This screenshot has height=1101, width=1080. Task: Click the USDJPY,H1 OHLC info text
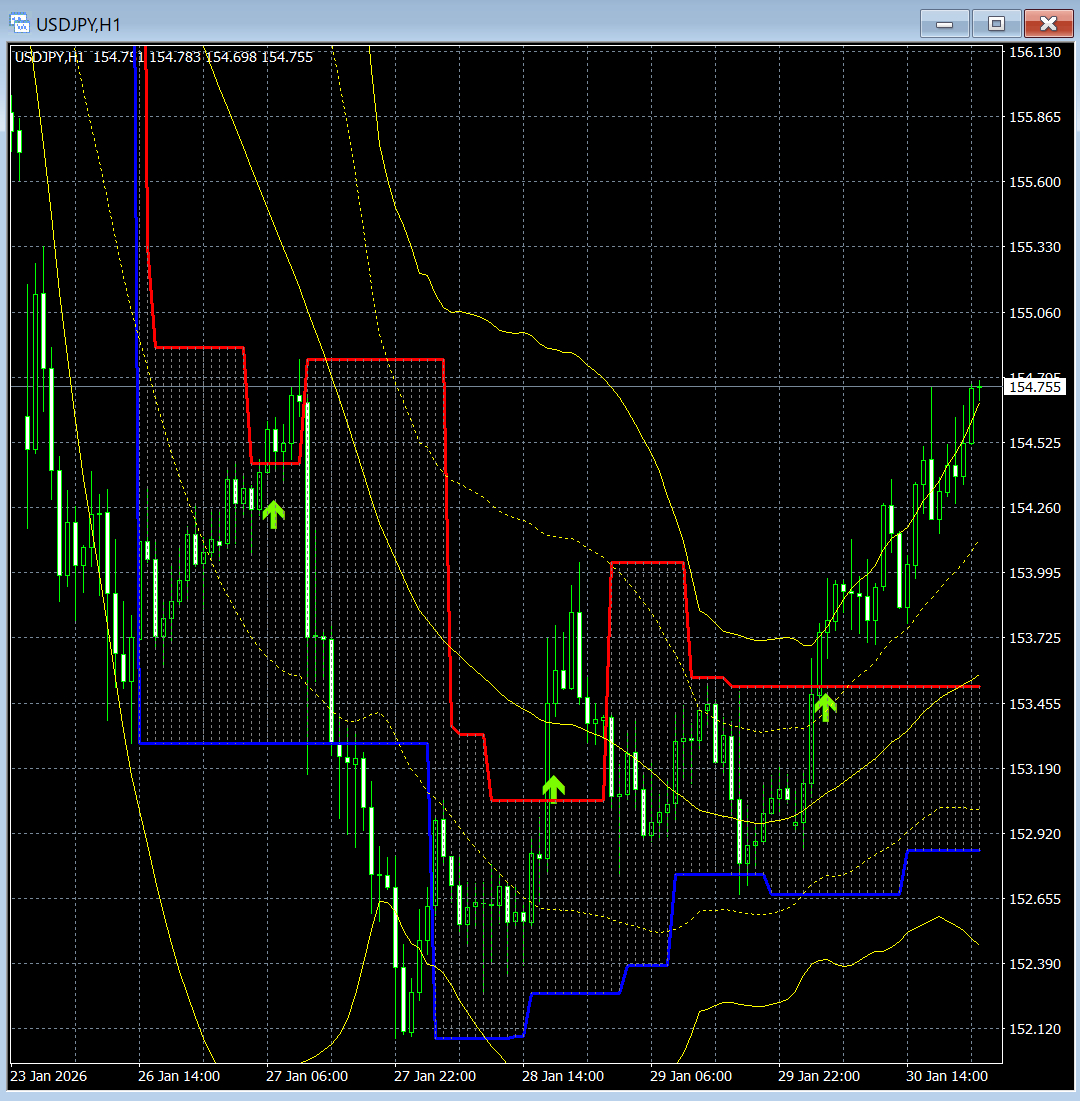(164, 57)
